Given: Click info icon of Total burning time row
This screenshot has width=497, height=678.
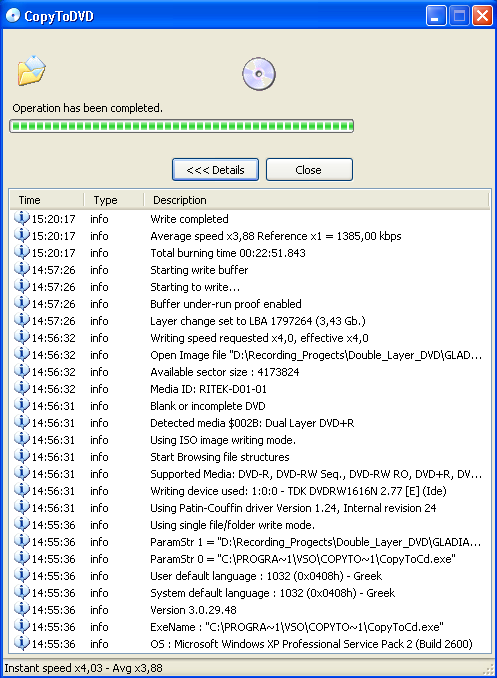Looking at the screenshot, I should coord(22,252).
